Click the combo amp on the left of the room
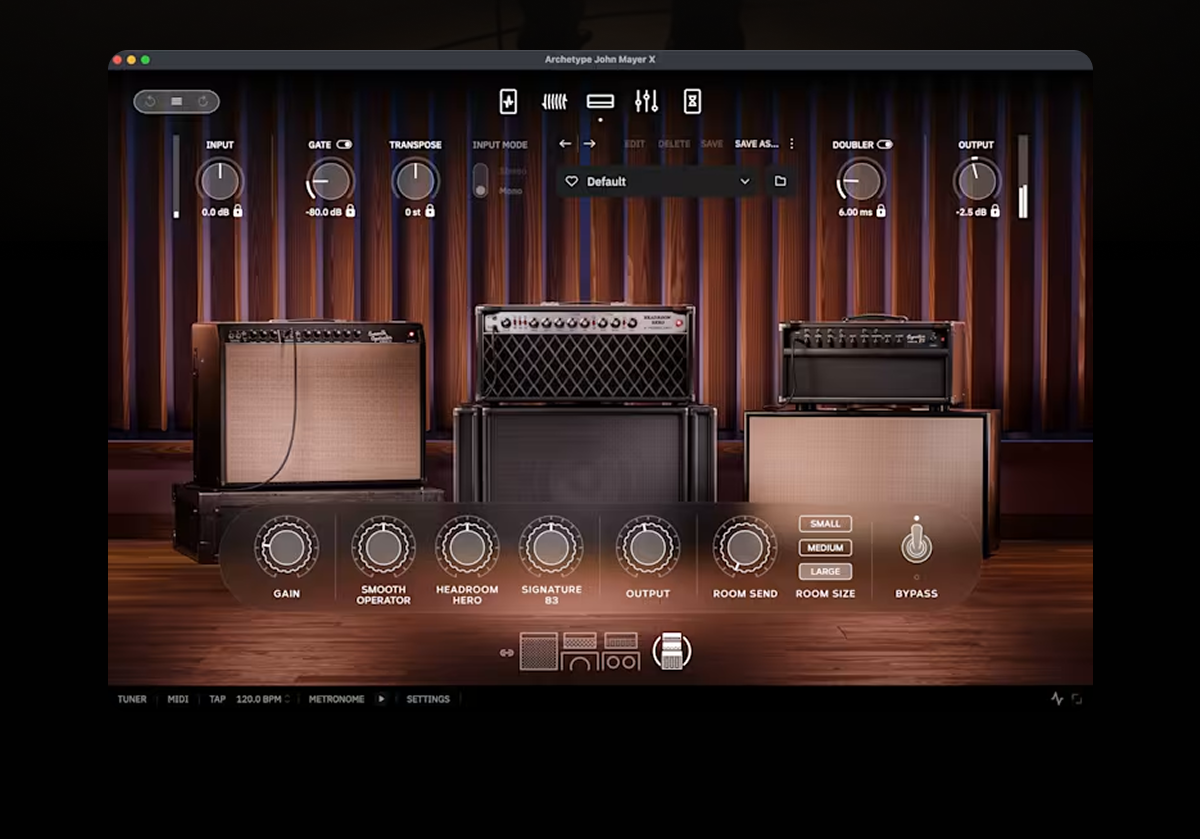This screenshot has width=1200, height=839. [309, 404]
